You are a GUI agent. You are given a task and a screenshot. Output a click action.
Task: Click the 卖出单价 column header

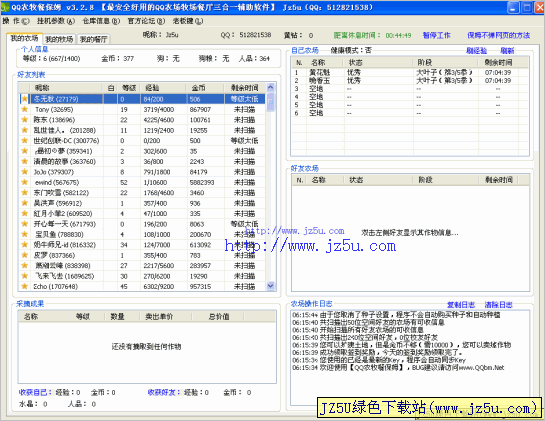pos(165,316)
